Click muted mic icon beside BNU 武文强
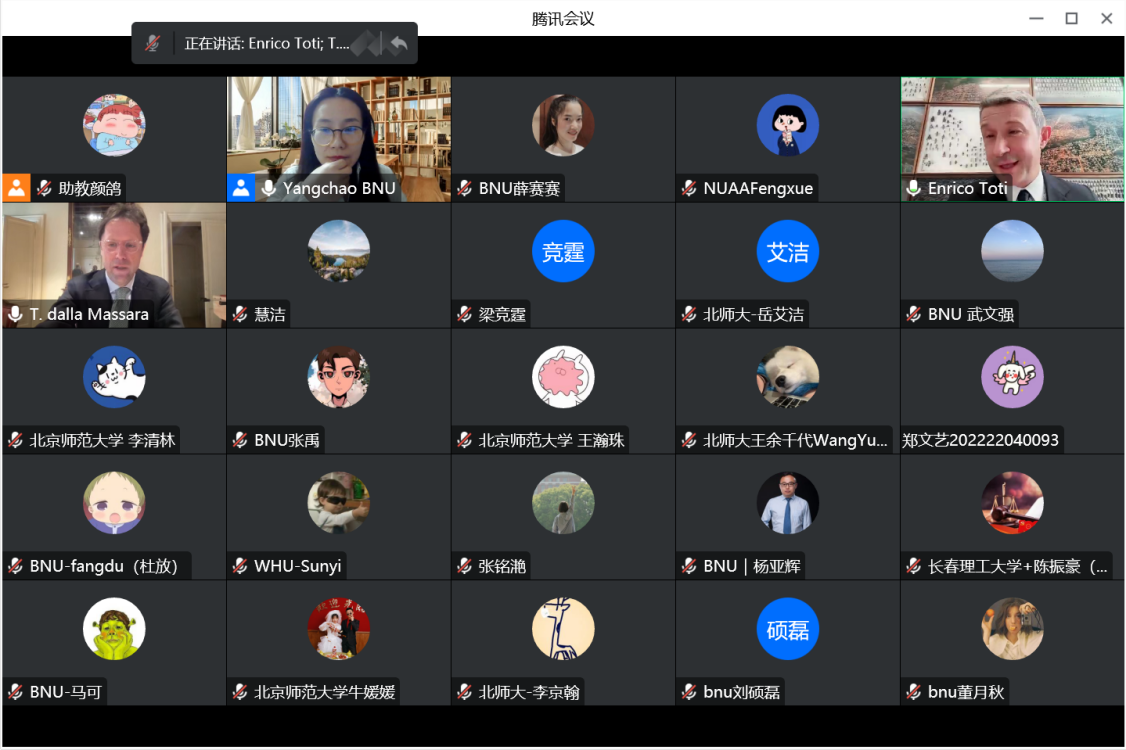 pyautogui.click(x=914, y=314)
